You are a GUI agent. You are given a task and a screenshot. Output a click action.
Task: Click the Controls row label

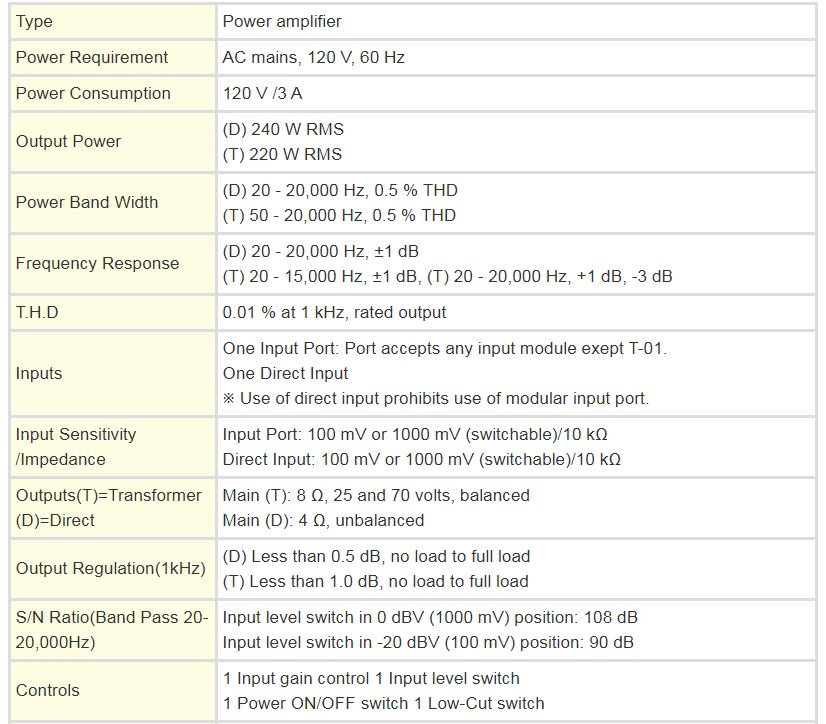point(47,691)
